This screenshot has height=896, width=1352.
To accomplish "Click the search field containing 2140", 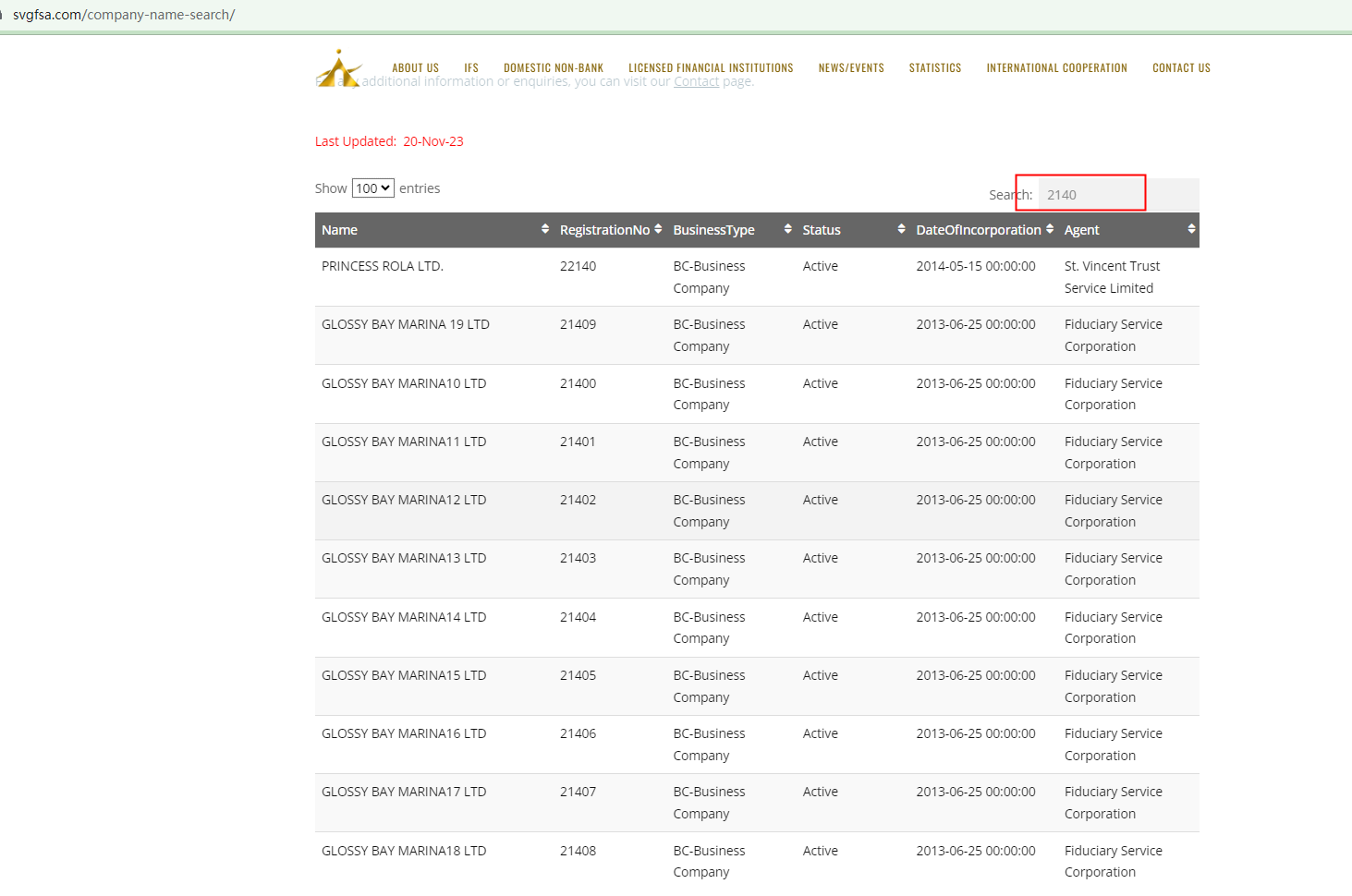I will pyautogui.click(x=1092, y=195).
